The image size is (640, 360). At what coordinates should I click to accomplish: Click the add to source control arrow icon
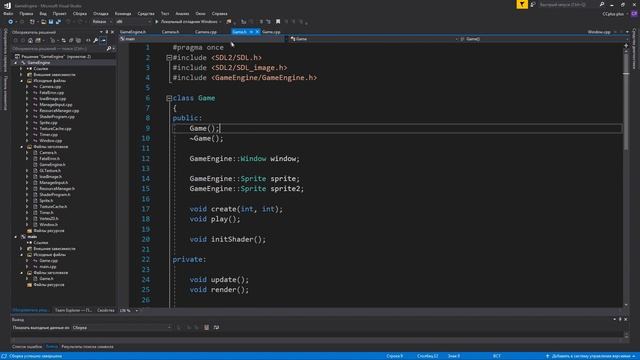pos(548,356)
